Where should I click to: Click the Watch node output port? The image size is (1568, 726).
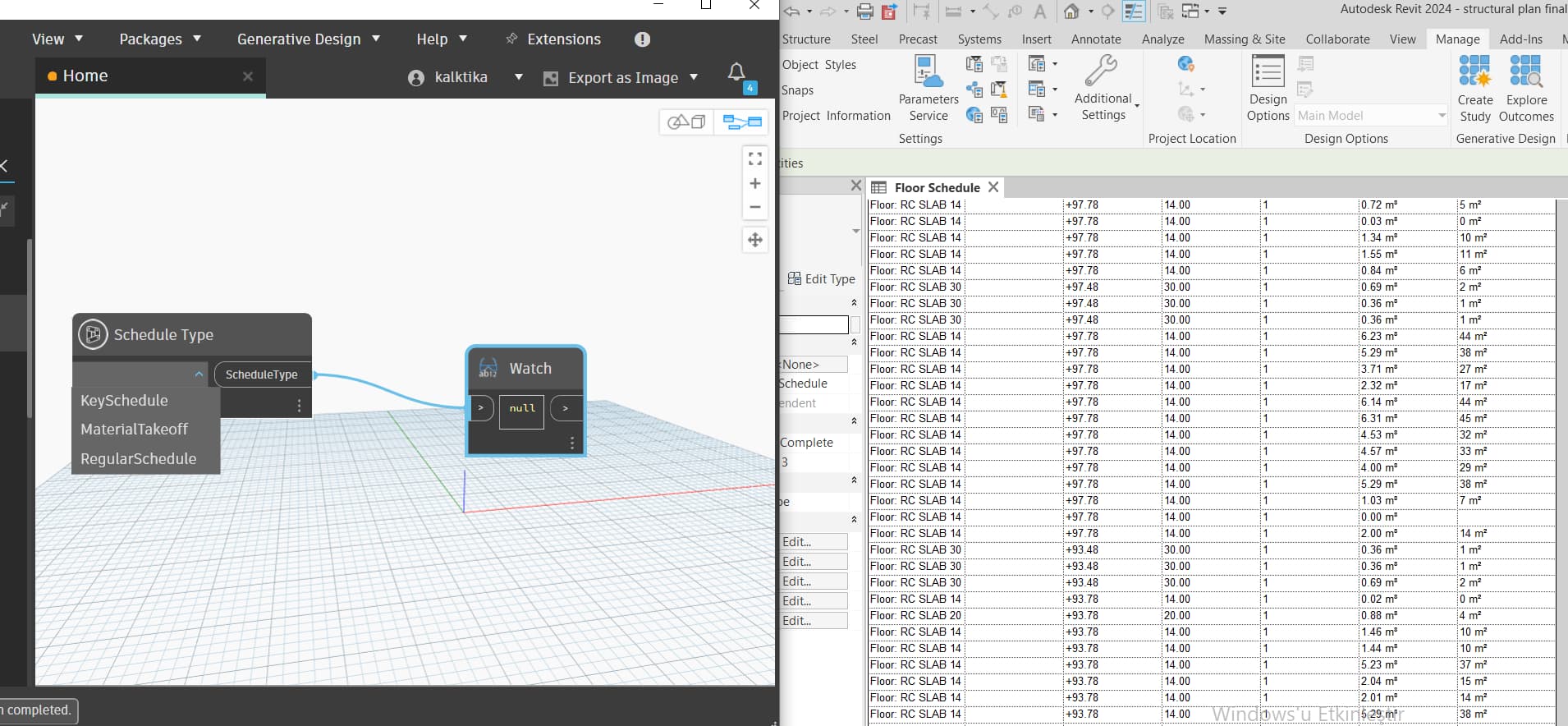[x=566, y=408]
